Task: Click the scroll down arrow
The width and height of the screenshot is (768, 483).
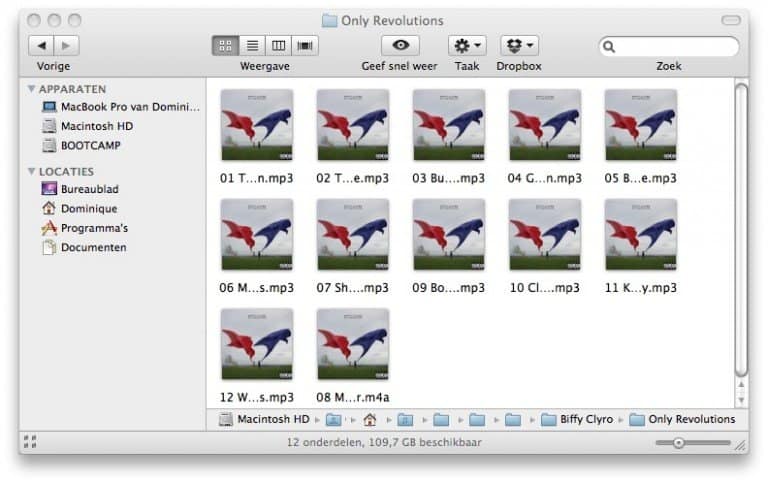Action: 742,400
